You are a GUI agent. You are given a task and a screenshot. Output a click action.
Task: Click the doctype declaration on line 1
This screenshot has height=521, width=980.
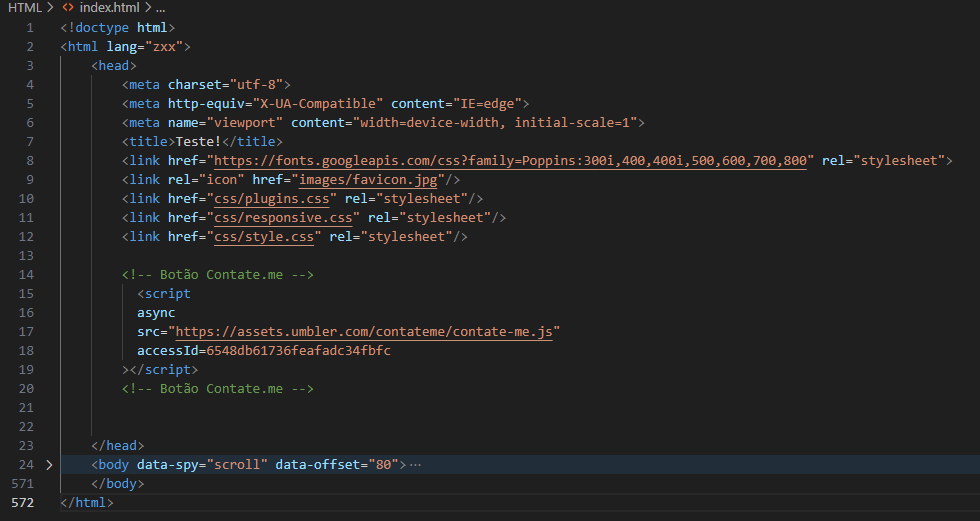pos(118,28)
